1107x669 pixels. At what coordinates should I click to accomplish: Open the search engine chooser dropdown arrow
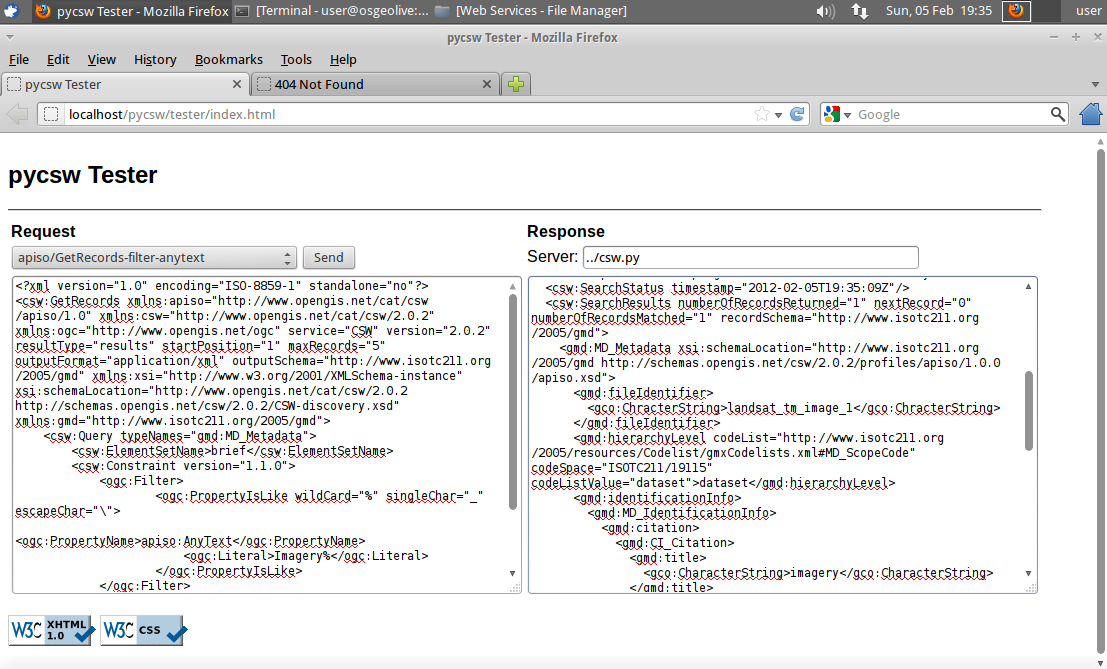(847, 115)
